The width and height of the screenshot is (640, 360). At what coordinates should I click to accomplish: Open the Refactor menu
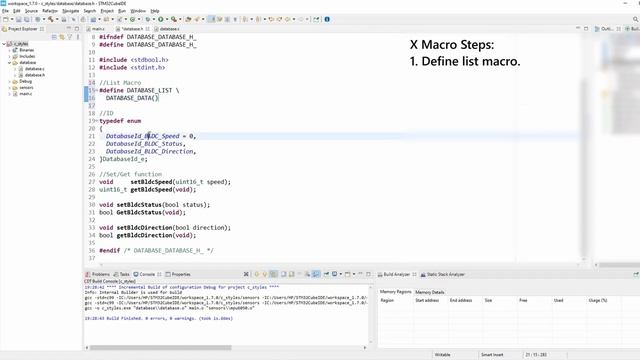[50, 11]
